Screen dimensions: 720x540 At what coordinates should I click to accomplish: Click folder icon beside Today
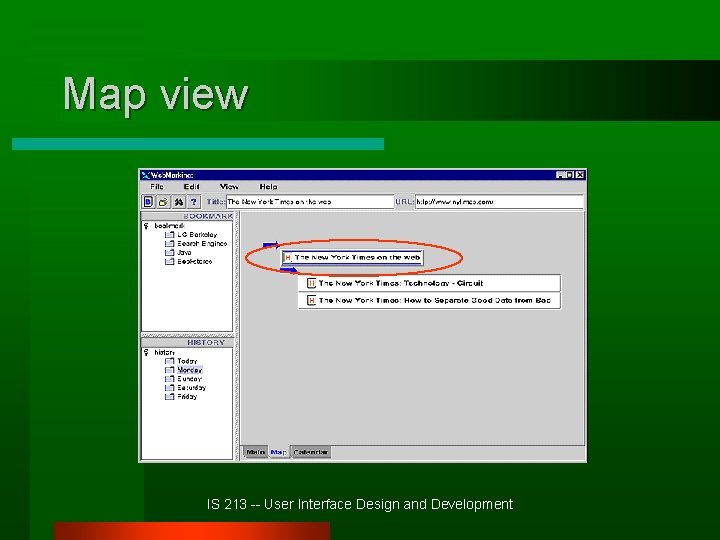(x=169, y=361)
